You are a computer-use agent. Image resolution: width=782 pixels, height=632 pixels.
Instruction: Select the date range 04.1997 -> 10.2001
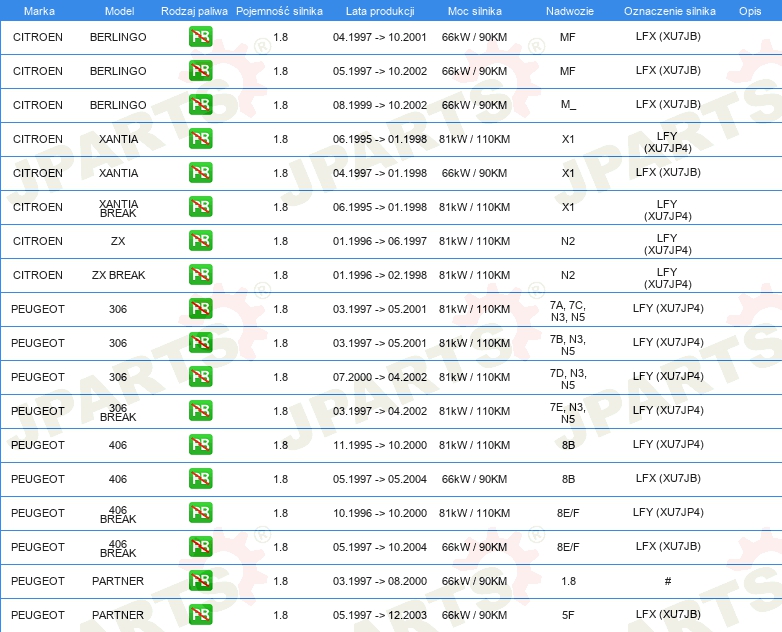pos(380,37)
